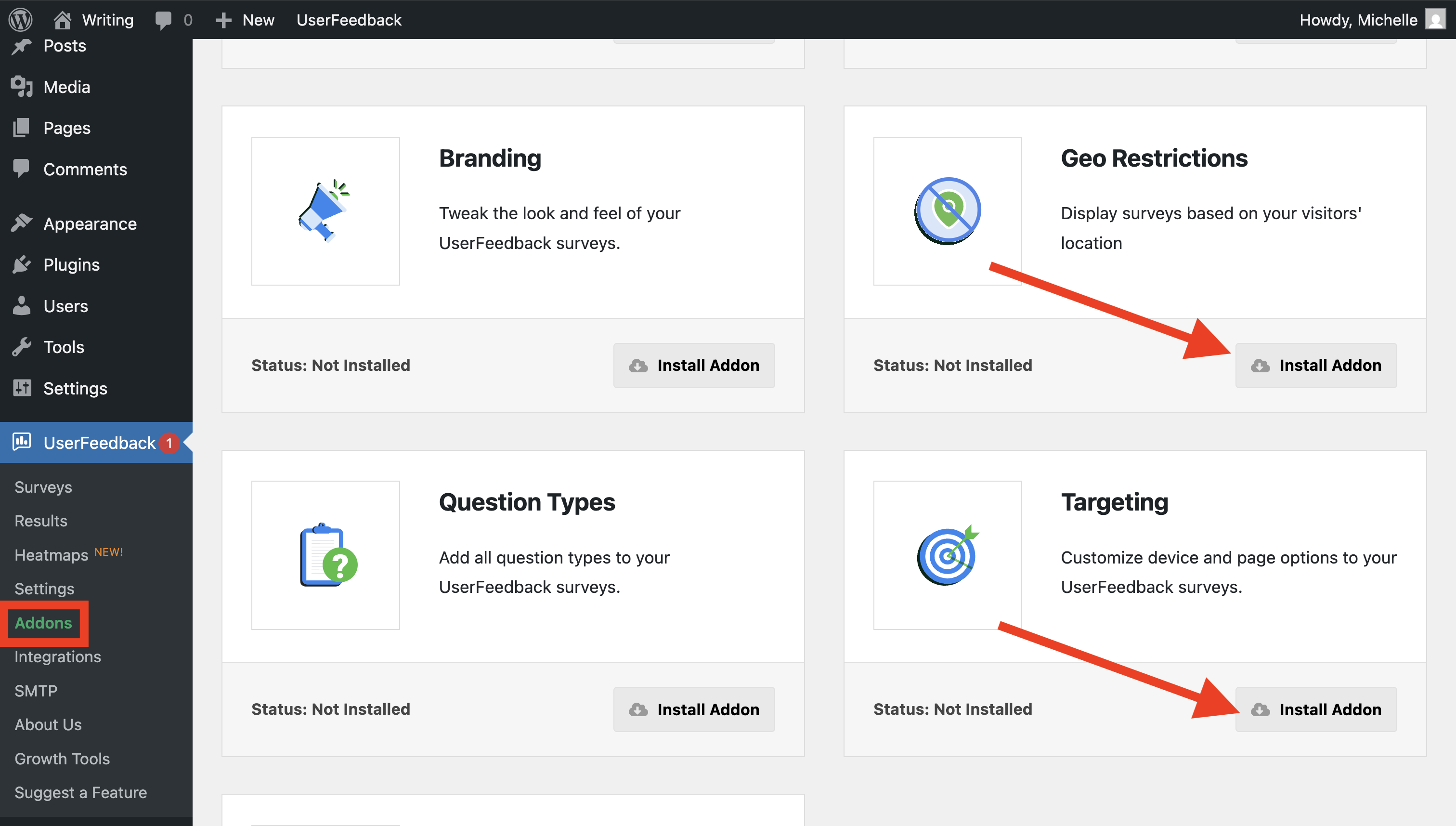
Task: Open the Writing site home icon
Action: coord(62,20)
